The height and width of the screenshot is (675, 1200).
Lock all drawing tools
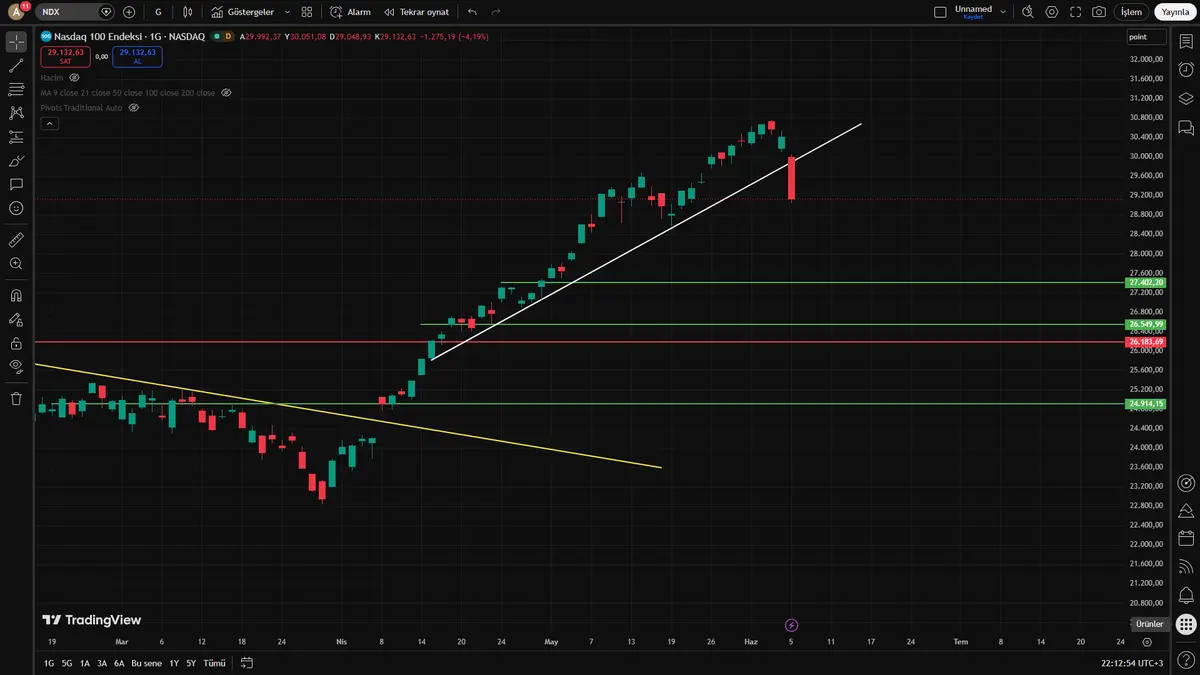[16, 343]
